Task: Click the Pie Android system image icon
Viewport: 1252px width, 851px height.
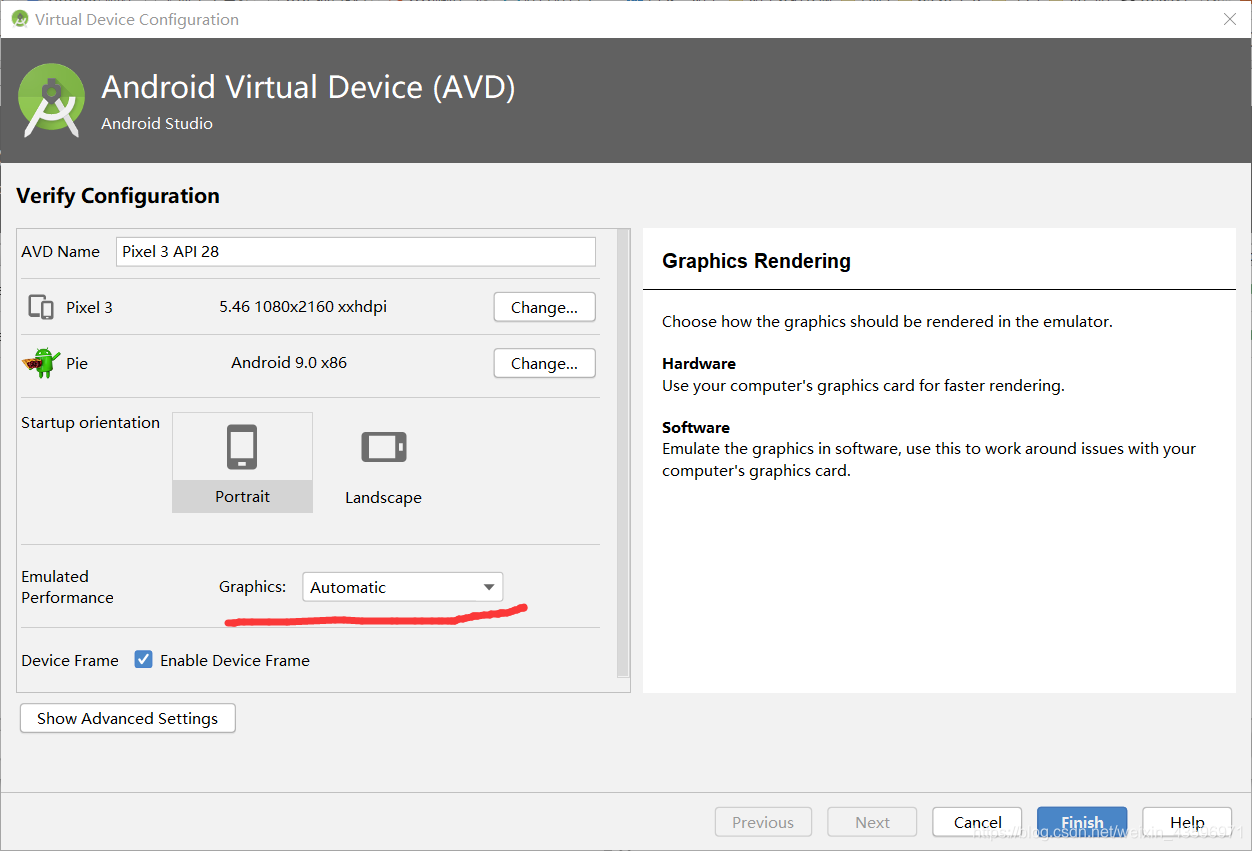Action: click(41, 362)
